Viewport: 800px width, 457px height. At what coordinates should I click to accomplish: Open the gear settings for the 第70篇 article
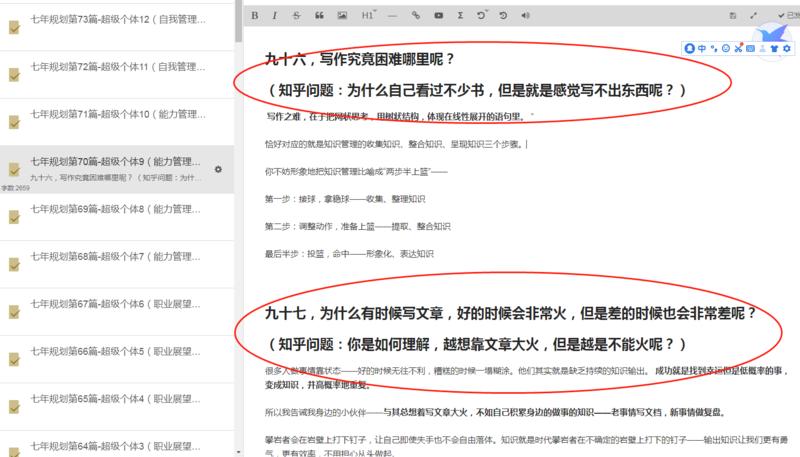point(218,169)
